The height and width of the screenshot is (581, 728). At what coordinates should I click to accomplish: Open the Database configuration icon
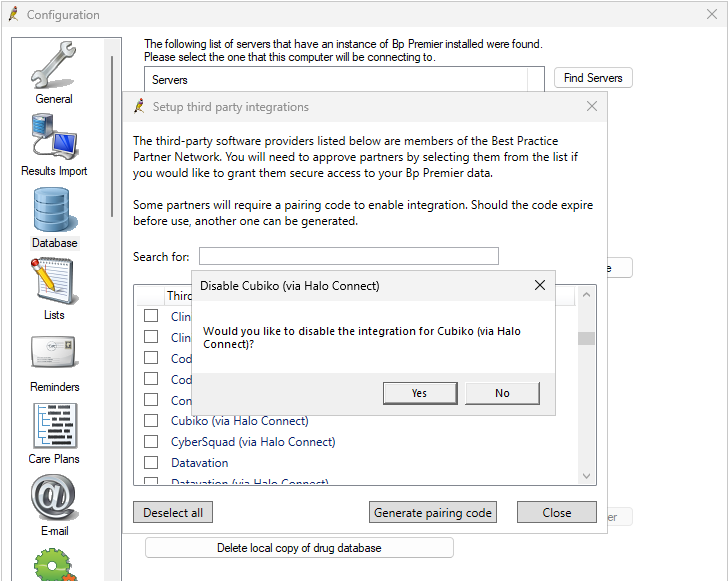click(54, 210)
